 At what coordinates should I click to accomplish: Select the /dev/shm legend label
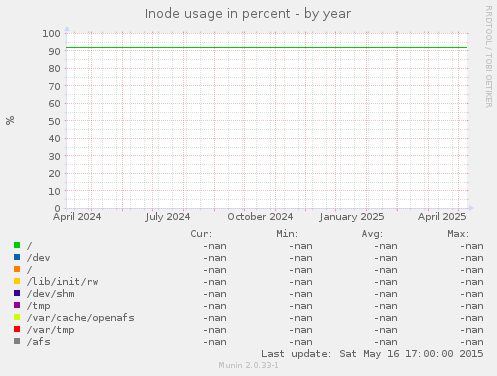(51, 294)
